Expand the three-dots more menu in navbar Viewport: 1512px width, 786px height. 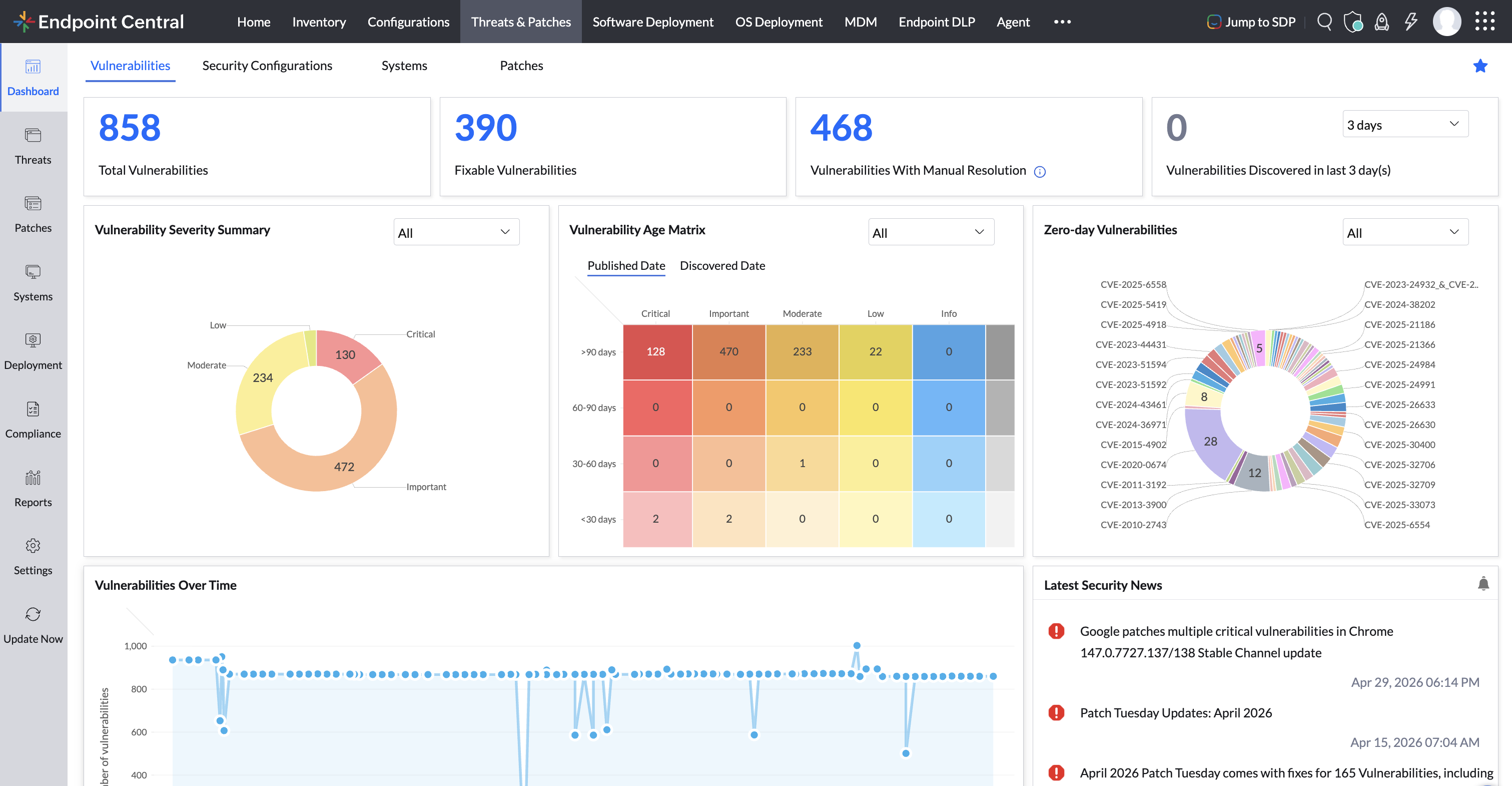1062,22
